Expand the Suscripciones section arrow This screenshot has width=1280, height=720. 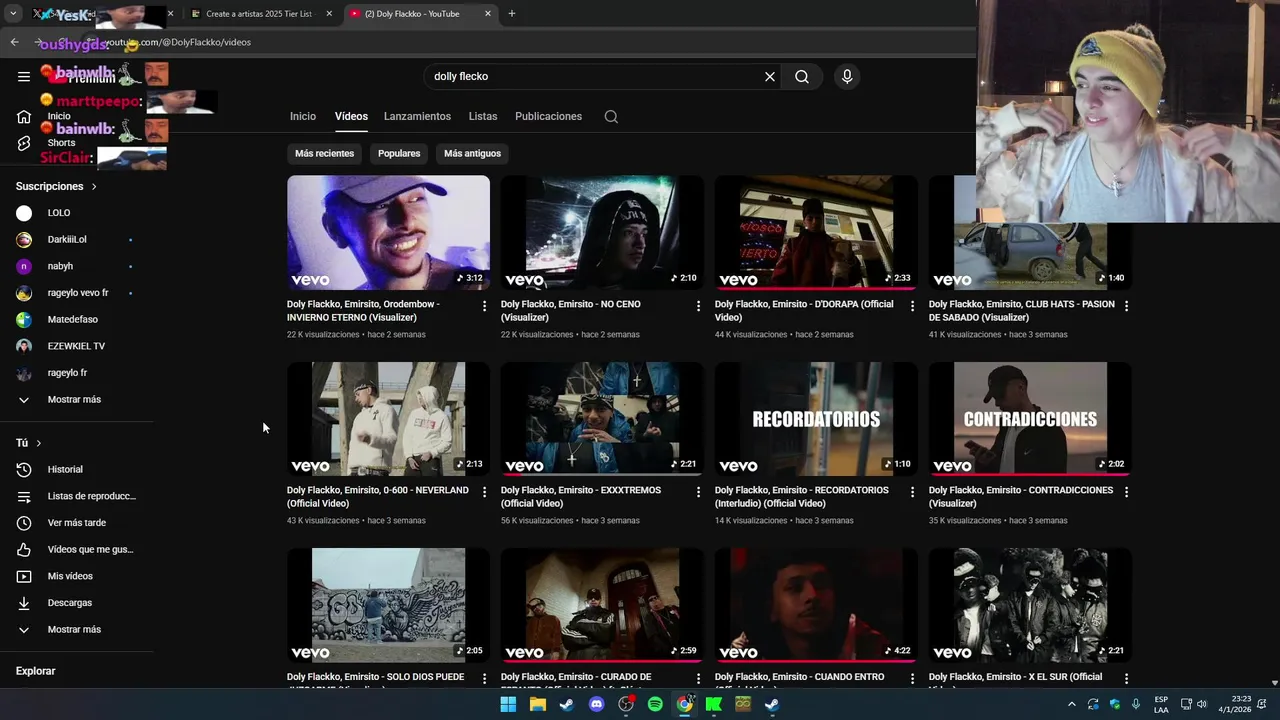94,187
